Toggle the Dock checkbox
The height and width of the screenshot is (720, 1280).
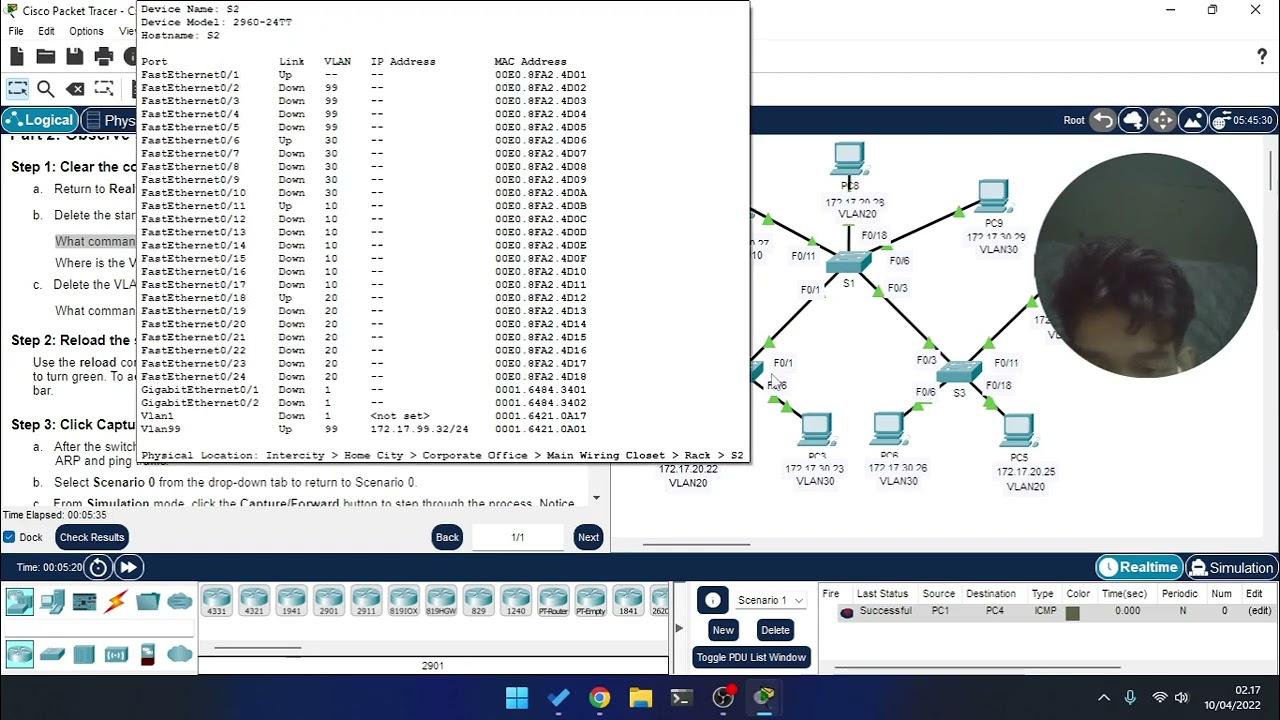(x=9, y=537)
